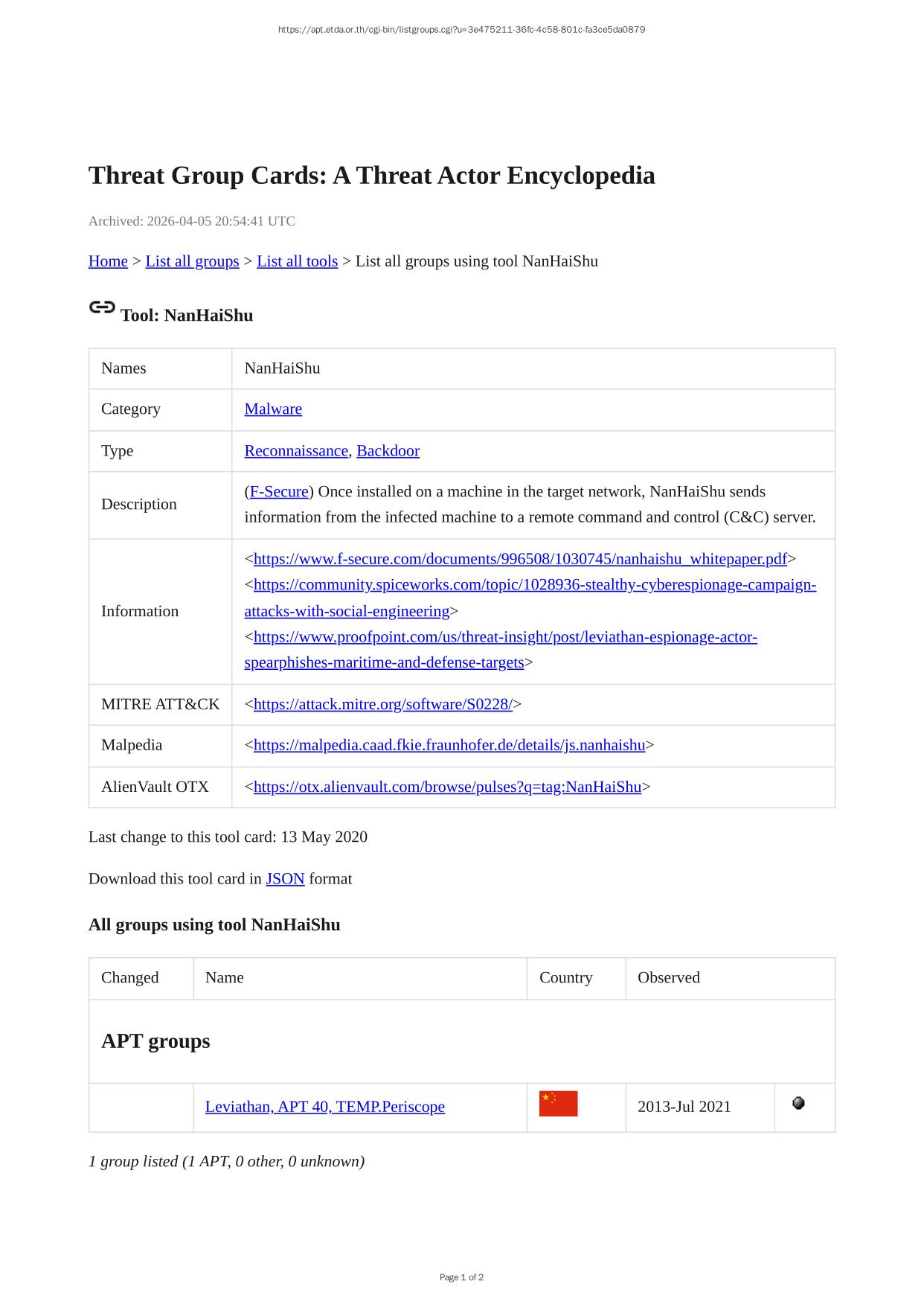This screenshot has height=1307, width=924.
Task: Open the F-Secure source link
Action: click(x=279, y=491)
